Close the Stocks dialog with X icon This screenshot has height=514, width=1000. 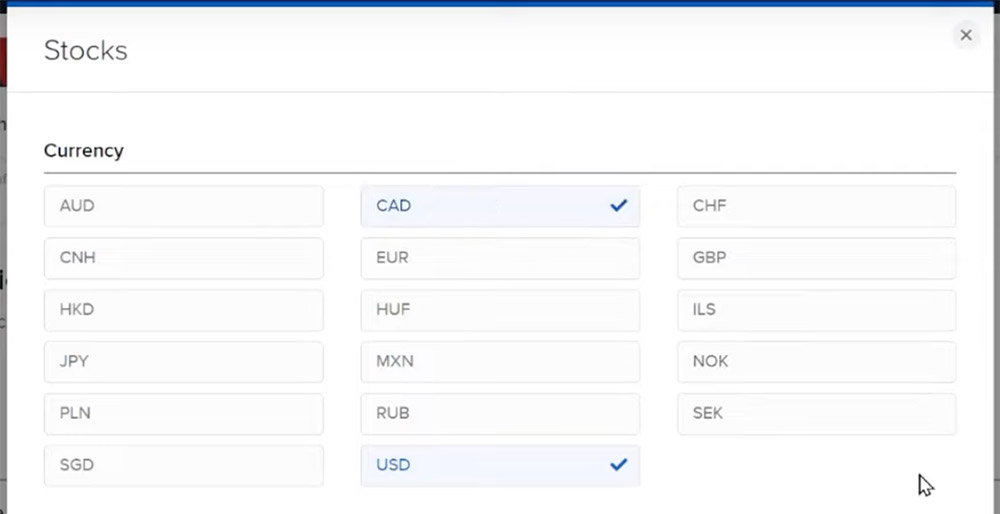click(966, 35)
